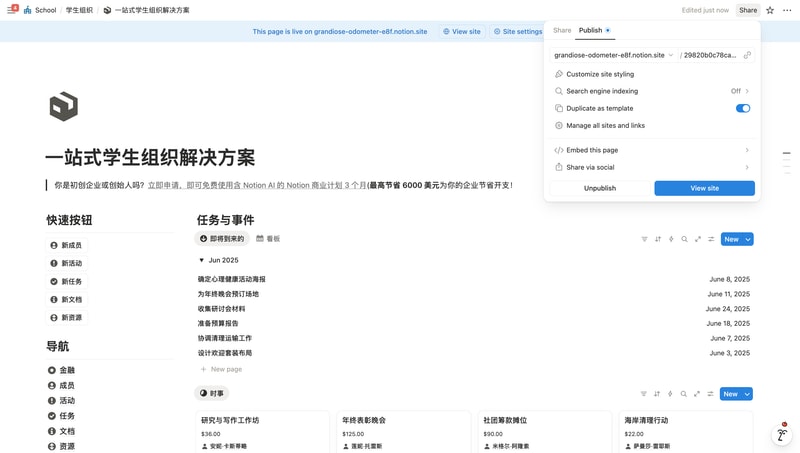Open dropdown arrow beside tasks New button

(x=748, y=239)
